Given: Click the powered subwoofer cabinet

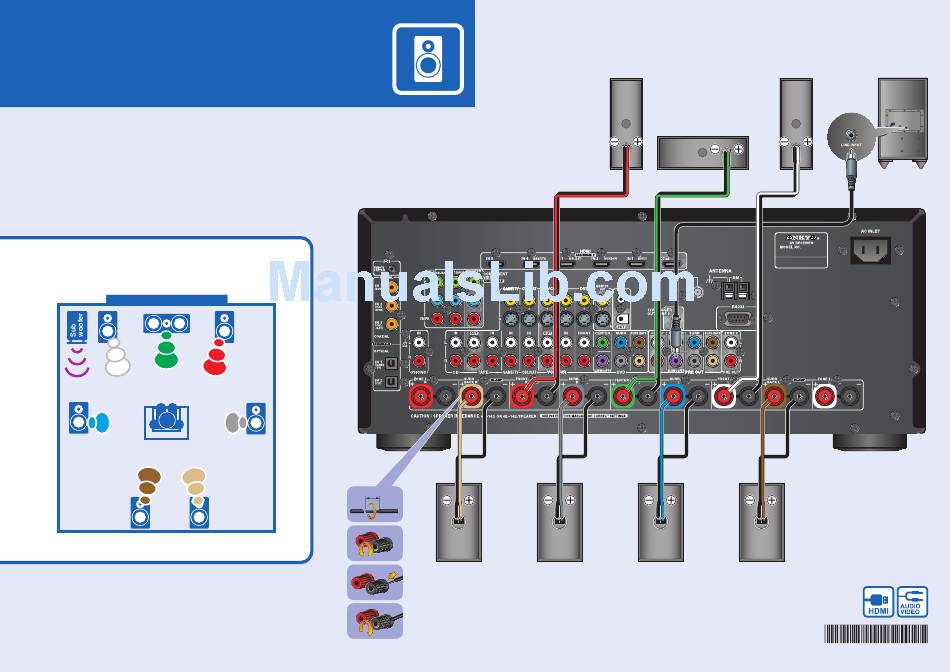Looking at the screenshot, I should point(903,123).
